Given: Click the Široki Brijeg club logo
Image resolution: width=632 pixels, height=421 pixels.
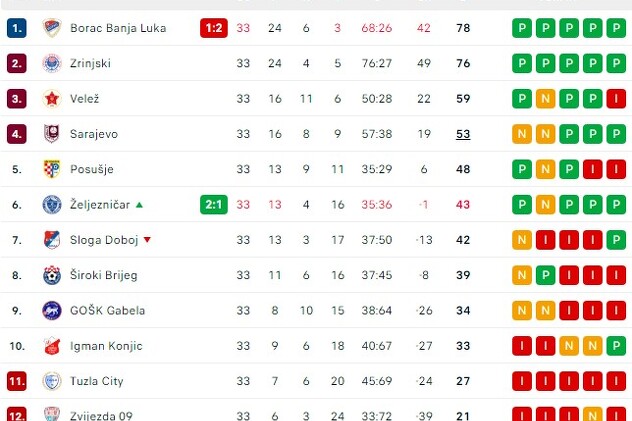Looking at the screenshot, I should point(51,275).
